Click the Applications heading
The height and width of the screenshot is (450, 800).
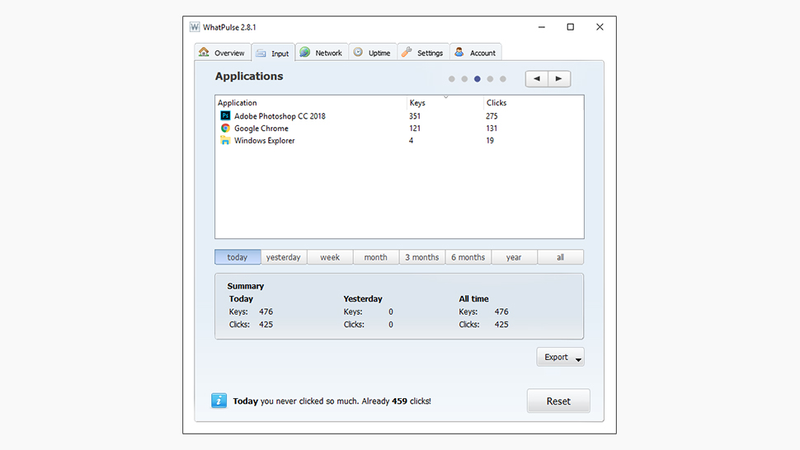pos(249,76)
